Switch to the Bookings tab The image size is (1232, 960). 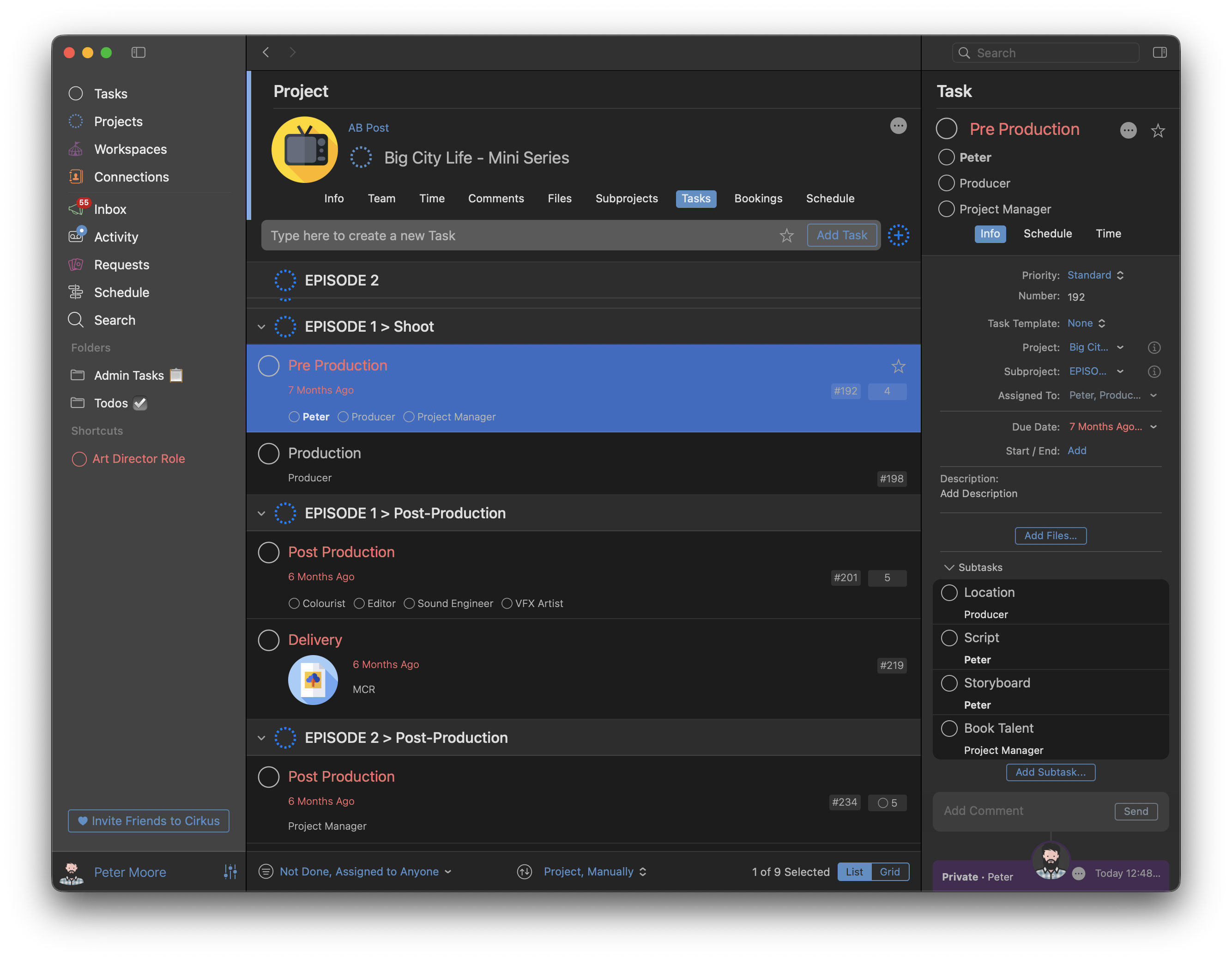(758, 199)
